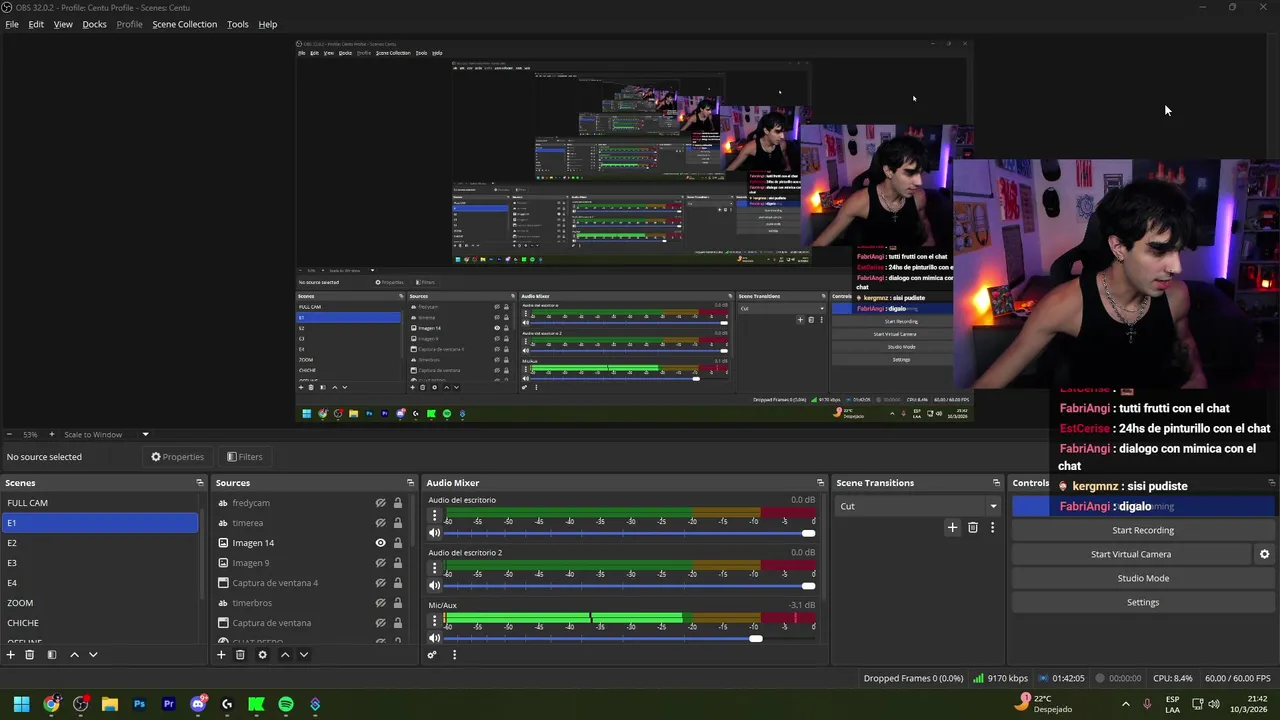Click Start Recording button
Viewport: 1280px width, 720px height.
click(1143, 530)
